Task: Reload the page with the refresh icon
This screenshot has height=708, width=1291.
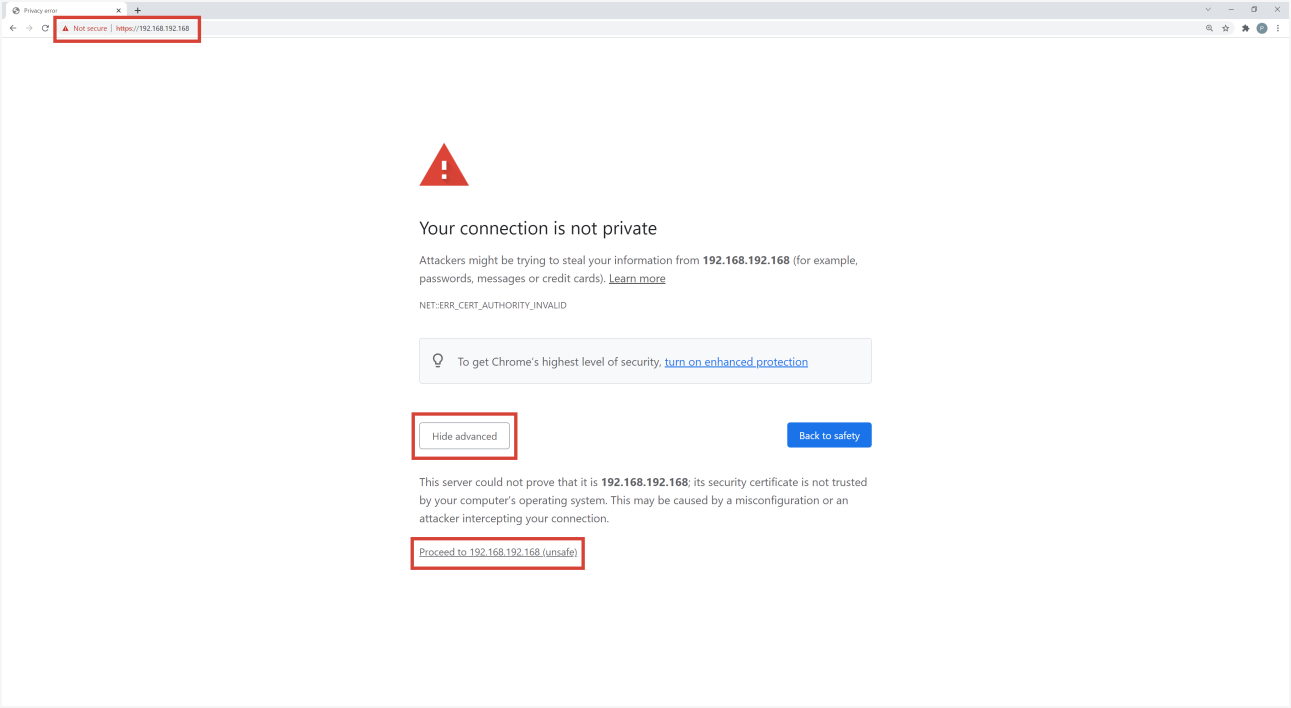Action: click(x=45, y=28)
